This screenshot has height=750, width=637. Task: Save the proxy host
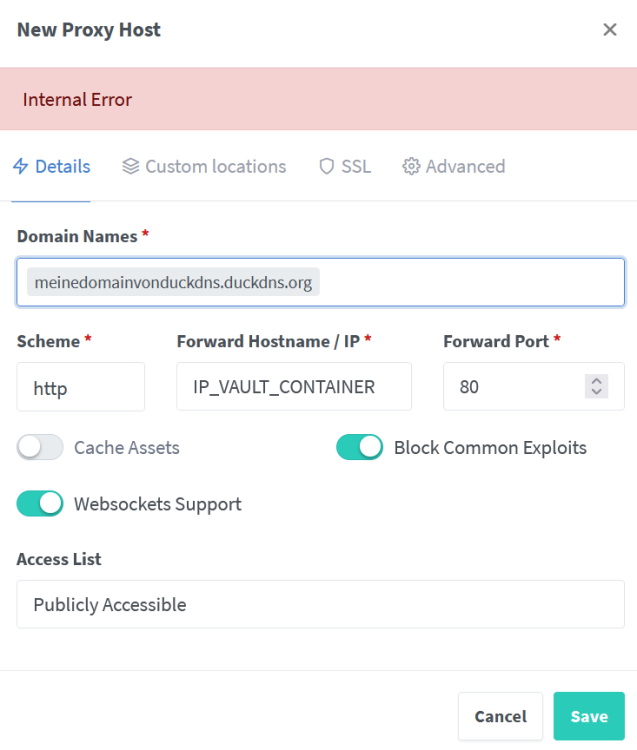click(589, 716)
